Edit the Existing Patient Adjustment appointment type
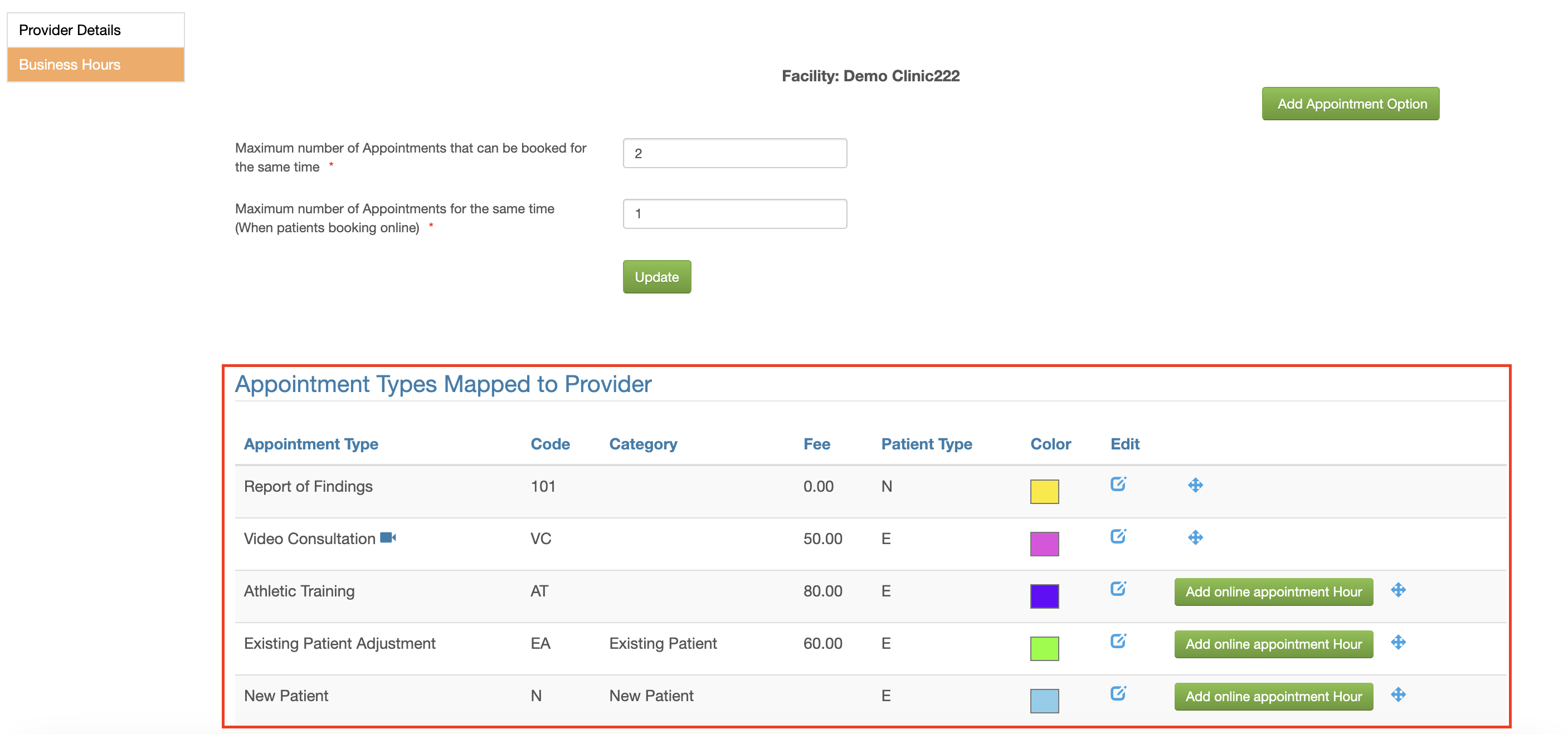1568x734 pixels. coord(1118,641)
